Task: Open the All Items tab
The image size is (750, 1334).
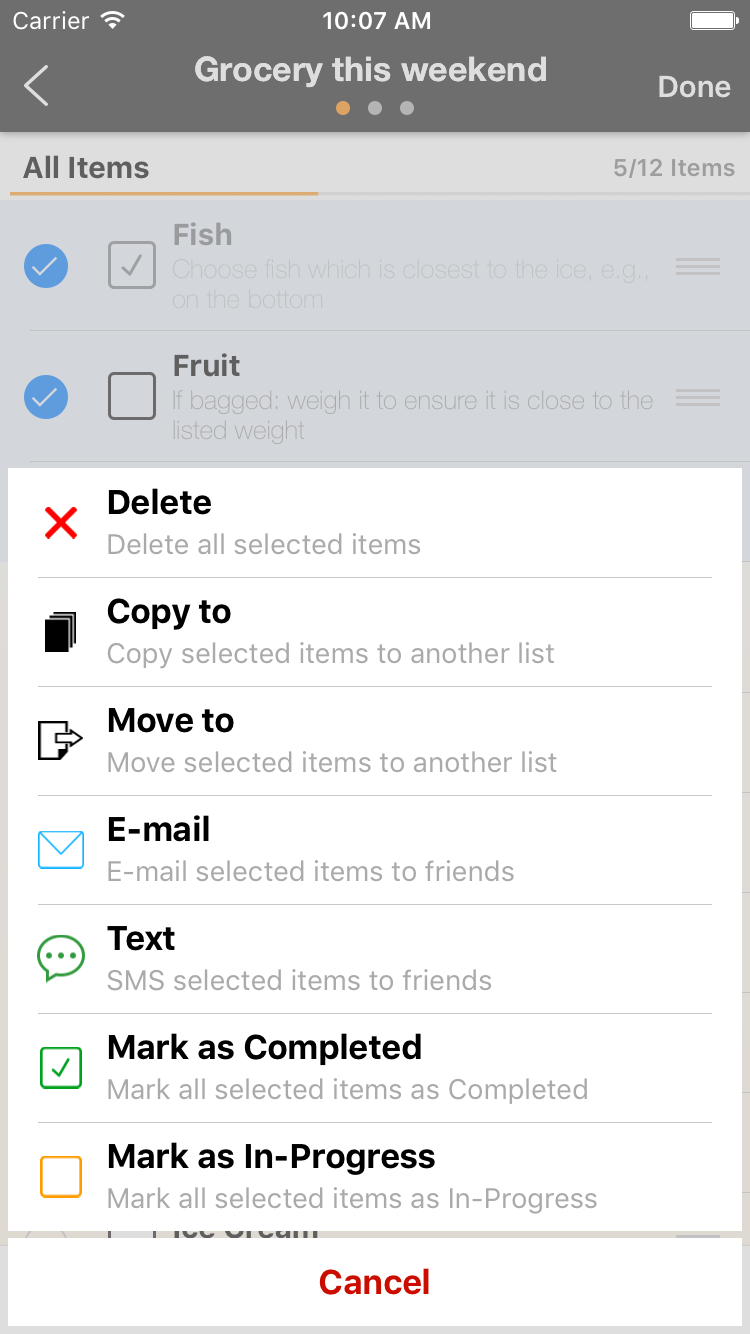Action: (86, 168)
